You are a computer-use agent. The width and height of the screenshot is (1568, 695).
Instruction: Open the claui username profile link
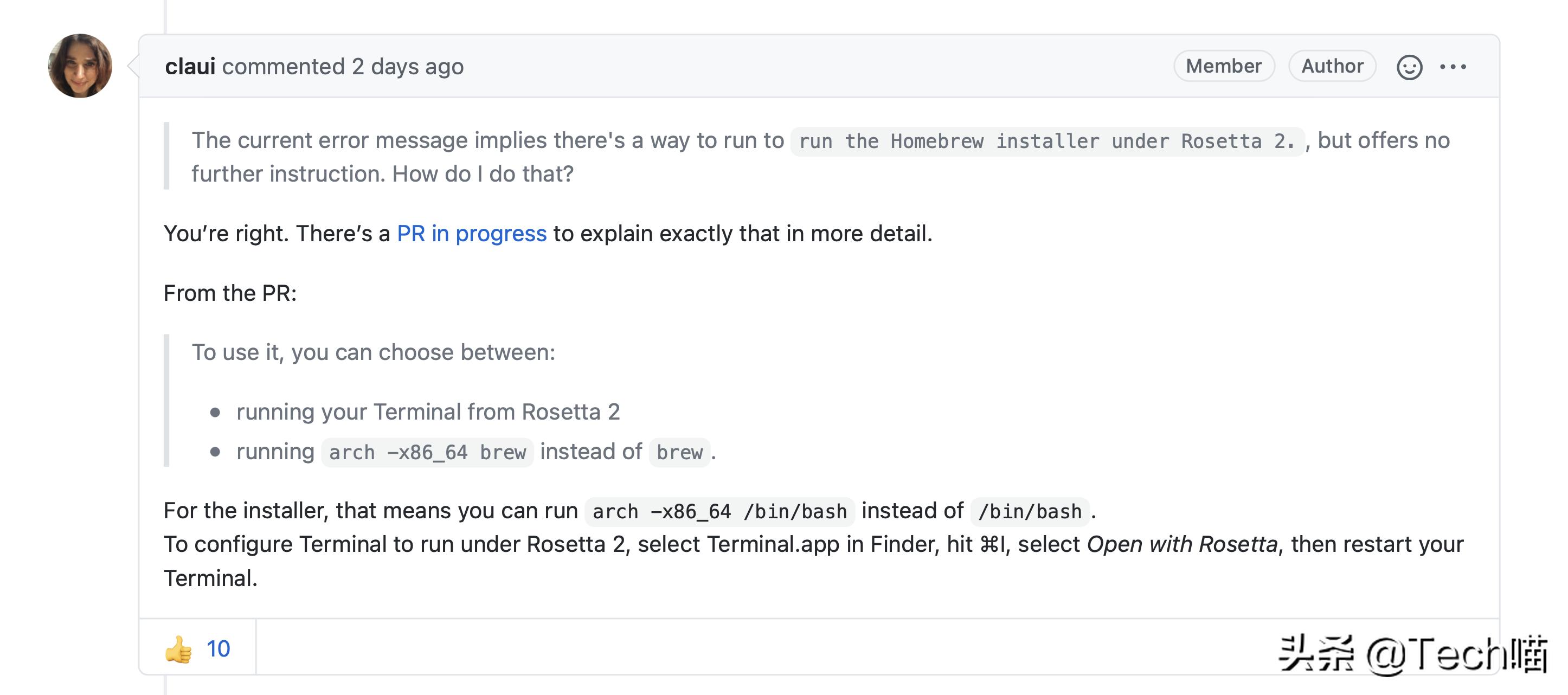point(190,66)
